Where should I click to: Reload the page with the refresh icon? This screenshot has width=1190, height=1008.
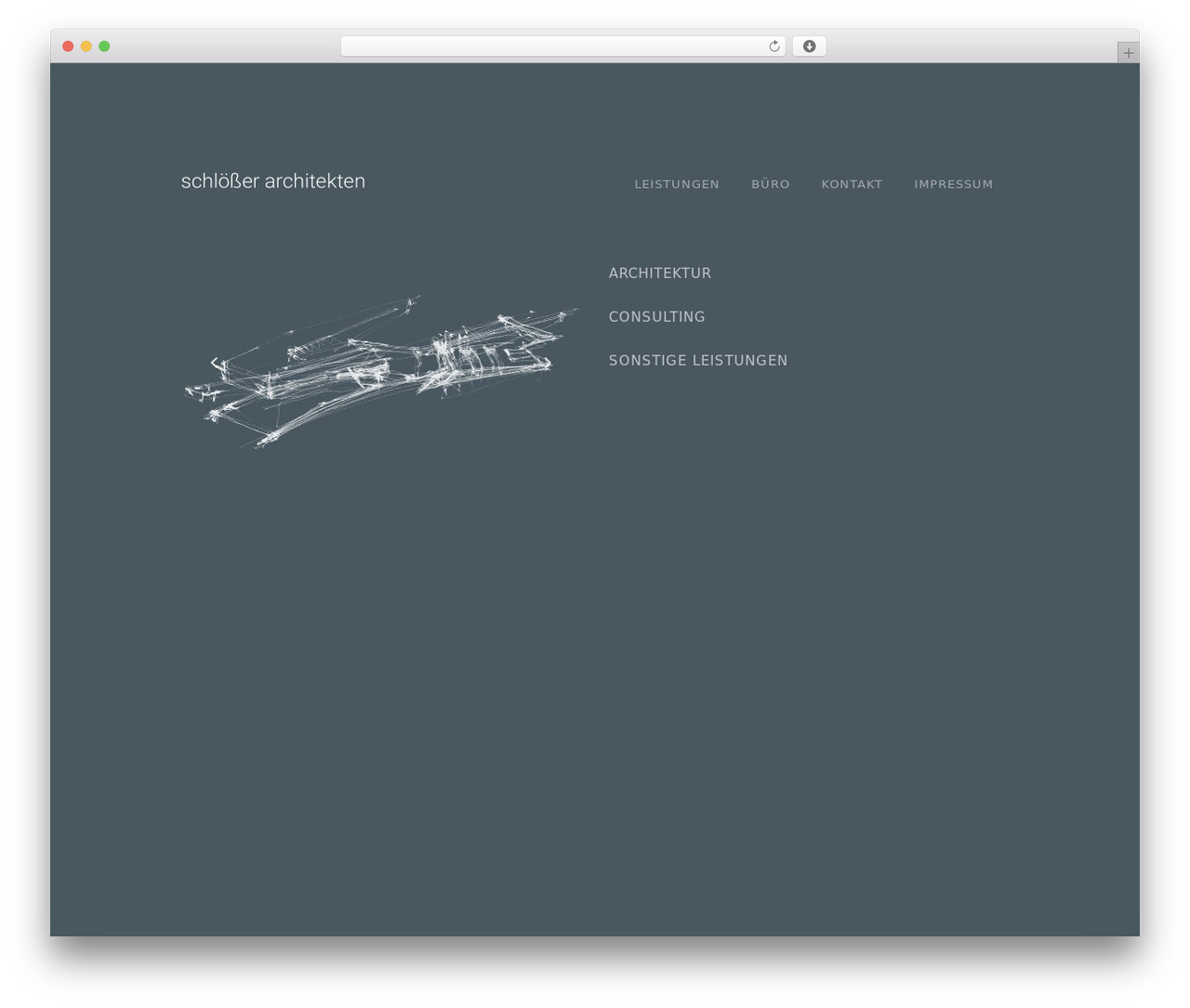point(773,46)
